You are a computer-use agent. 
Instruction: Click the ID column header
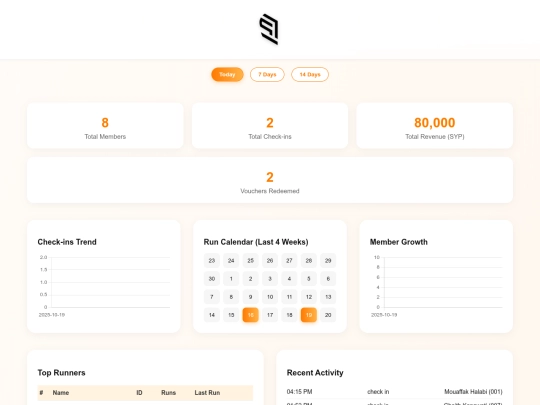[x=139, y=393]
